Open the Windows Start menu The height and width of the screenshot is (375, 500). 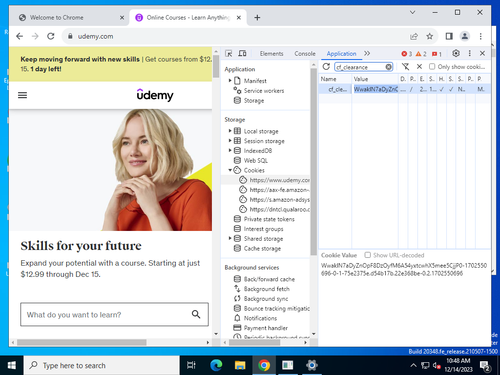coord(11,365)
